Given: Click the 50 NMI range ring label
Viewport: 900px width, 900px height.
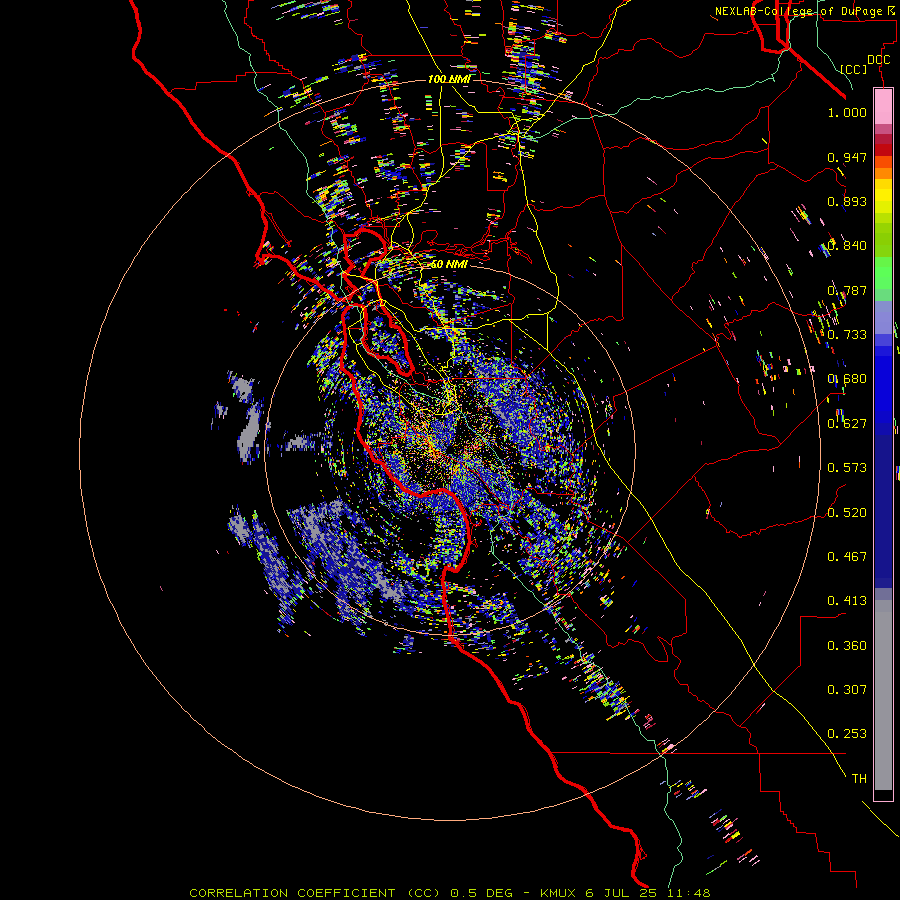Looking at the screenshot, I should click(x=449, y=264).
